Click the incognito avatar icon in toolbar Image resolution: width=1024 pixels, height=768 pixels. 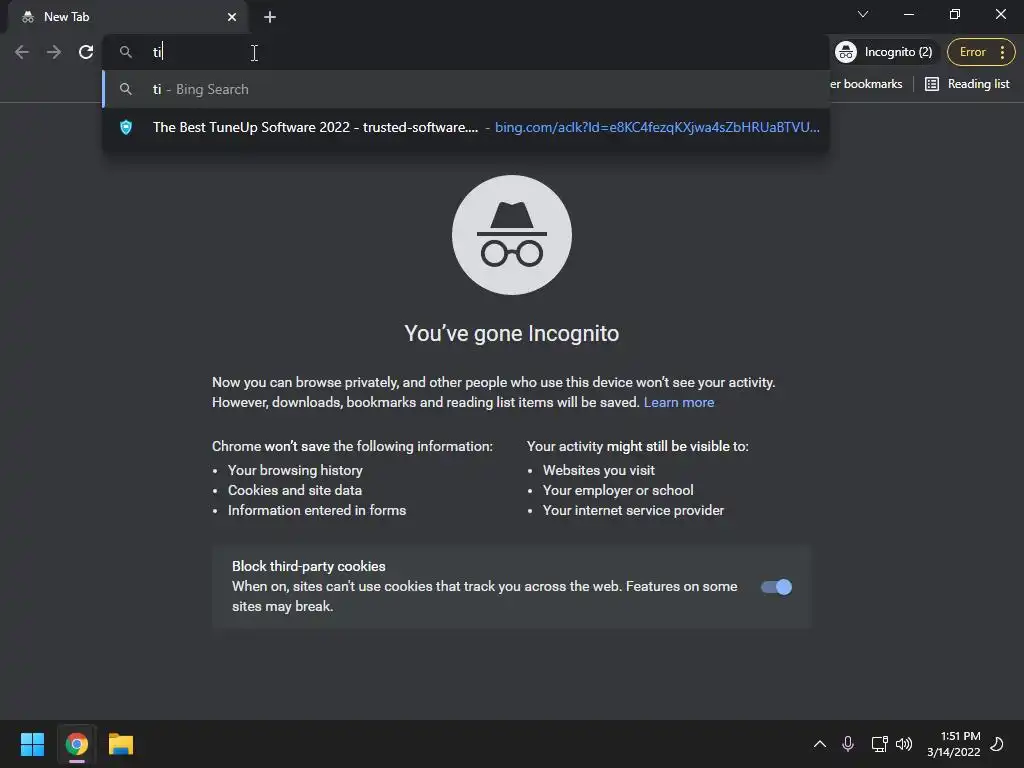click(x=846, y=52)
